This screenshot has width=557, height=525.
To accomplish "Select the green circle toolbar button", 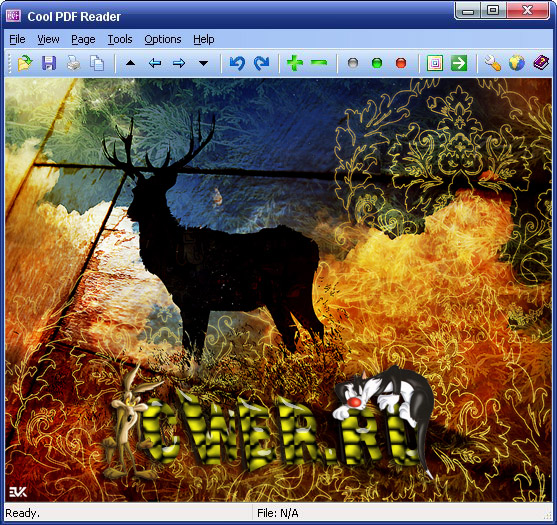I will (x=377, y=64).
